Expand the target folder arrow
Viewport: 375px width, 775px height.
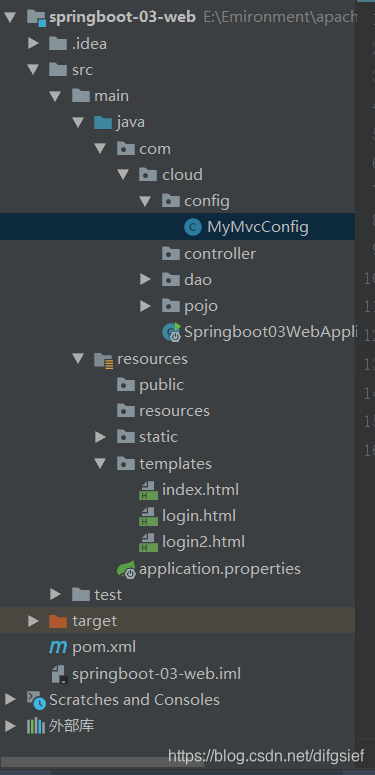point(33,621)
